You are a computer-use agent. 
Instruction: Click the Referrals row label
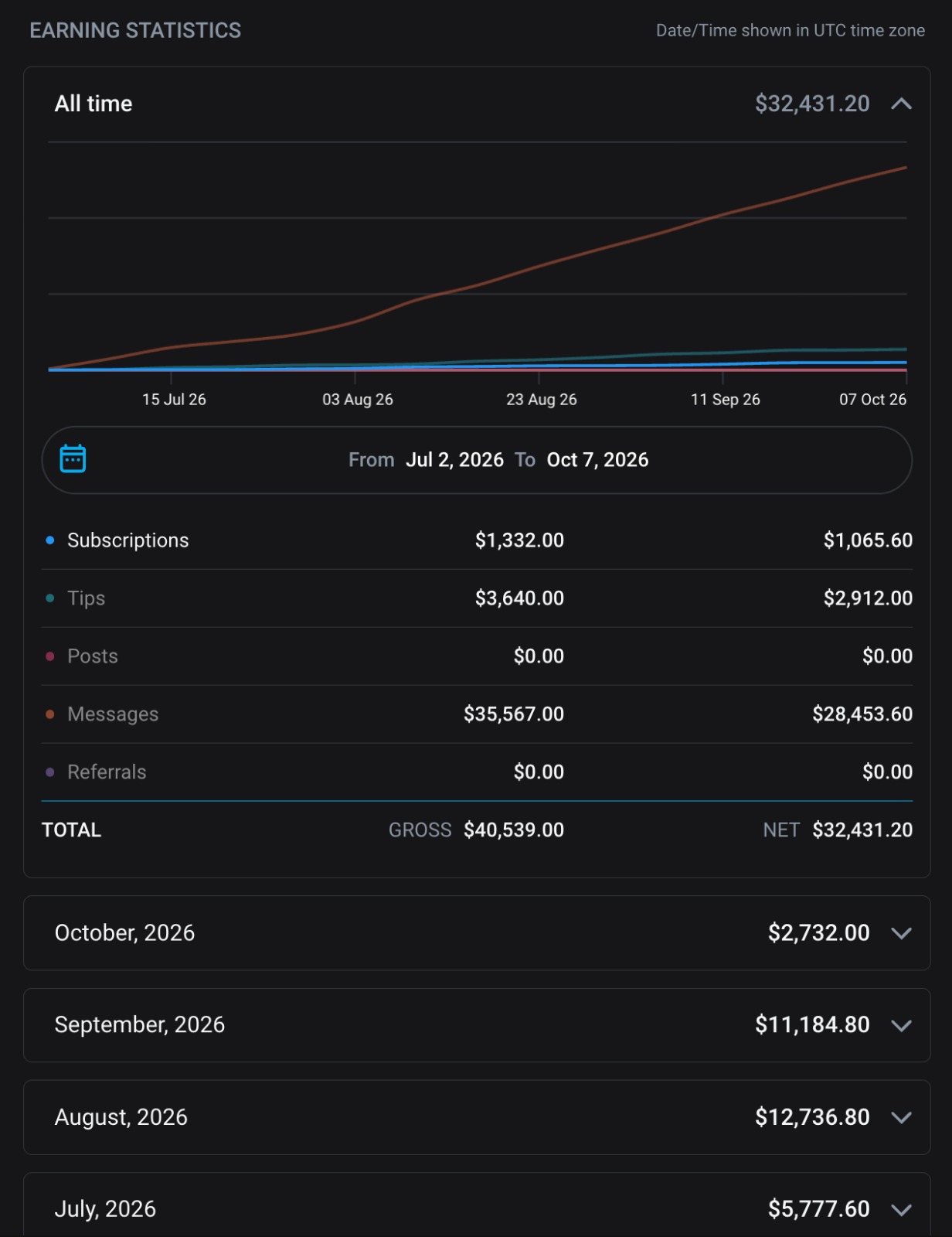[x=107, y=772]
